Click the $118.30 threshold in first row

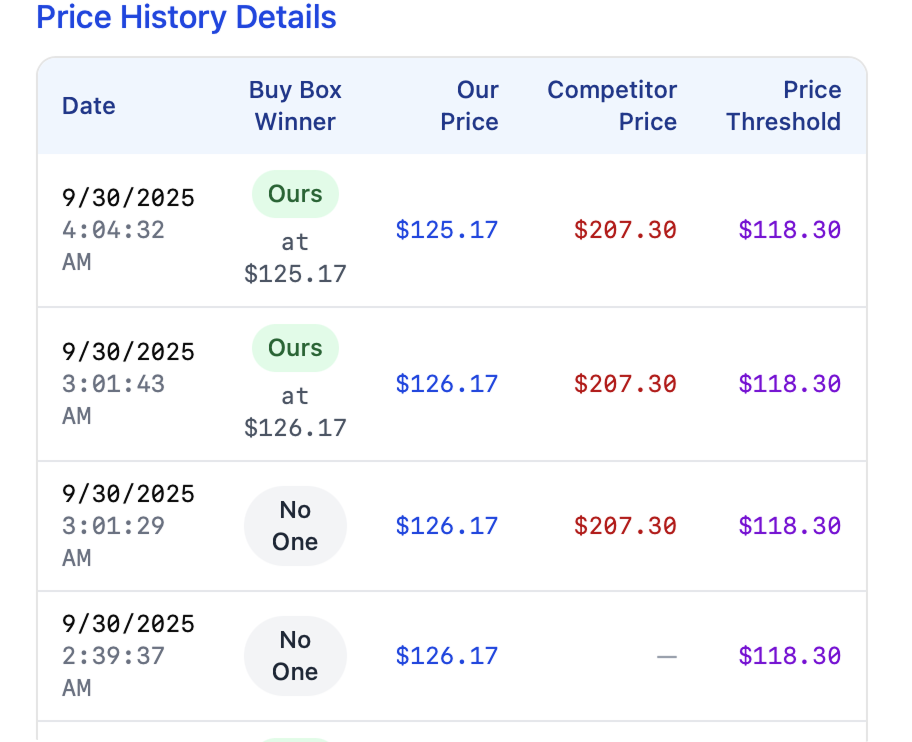tap(789, 230)
